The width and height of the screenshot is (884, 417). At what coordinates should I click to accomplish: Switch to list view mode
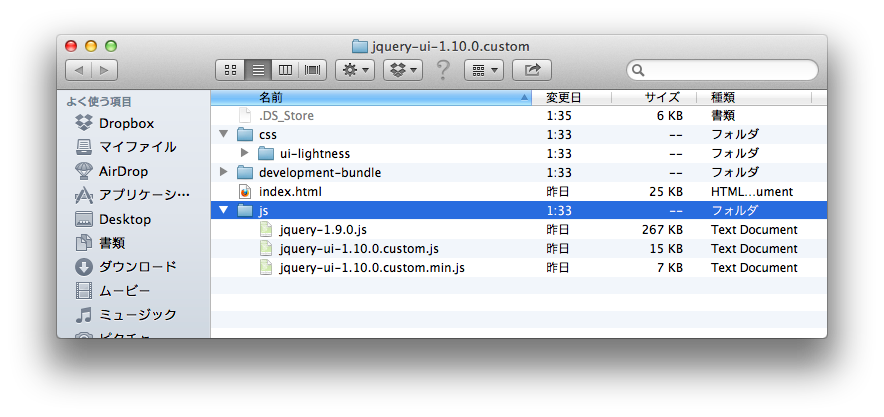(x=258, y=70)
